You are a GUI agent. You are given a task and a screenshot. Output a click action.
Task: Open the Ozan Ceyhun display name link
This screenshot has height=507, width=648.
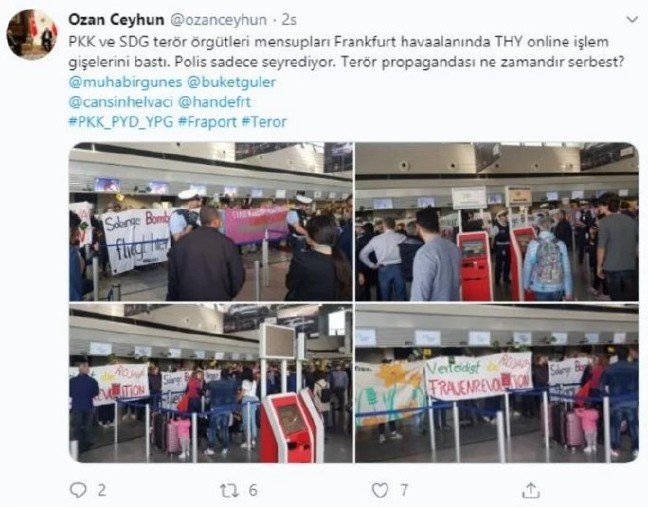116,20
